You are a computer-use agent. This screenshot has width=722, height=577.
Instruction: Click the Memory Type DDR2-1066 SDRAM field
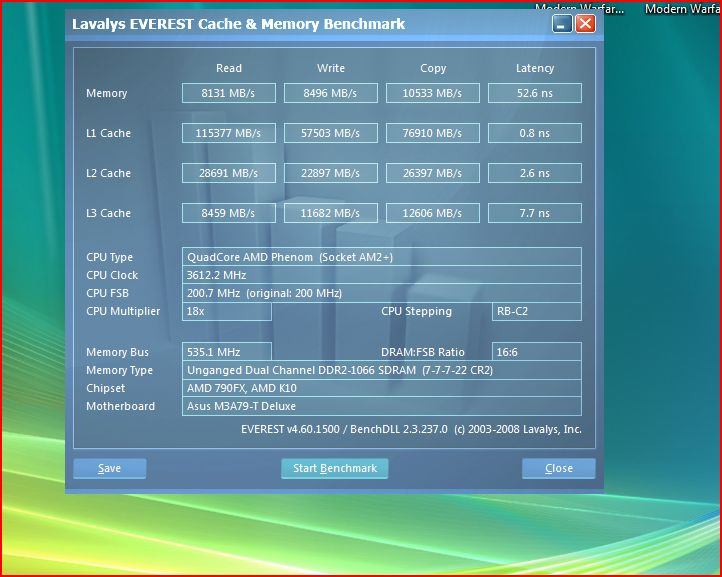[382, 370]
